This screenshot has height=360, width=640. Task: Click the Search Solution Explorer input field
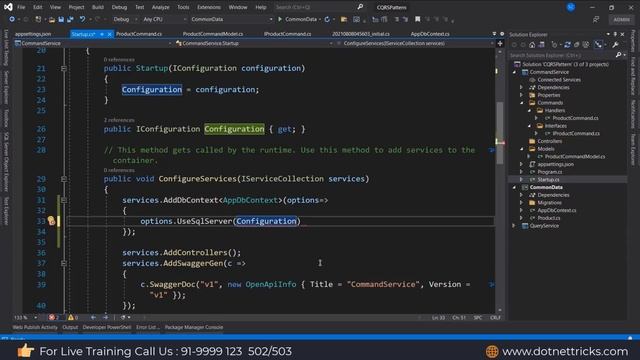pyautogui.click(x=561, y=55)
